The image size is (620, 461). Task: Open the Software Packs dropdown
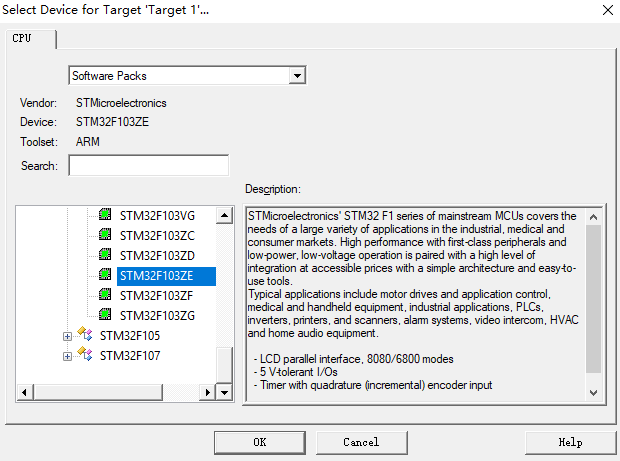tap(297, 76)
